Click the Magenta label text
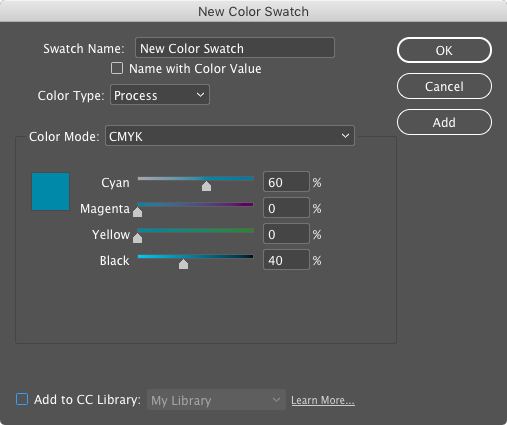This screenshot has width=507, height=425. 105,209
